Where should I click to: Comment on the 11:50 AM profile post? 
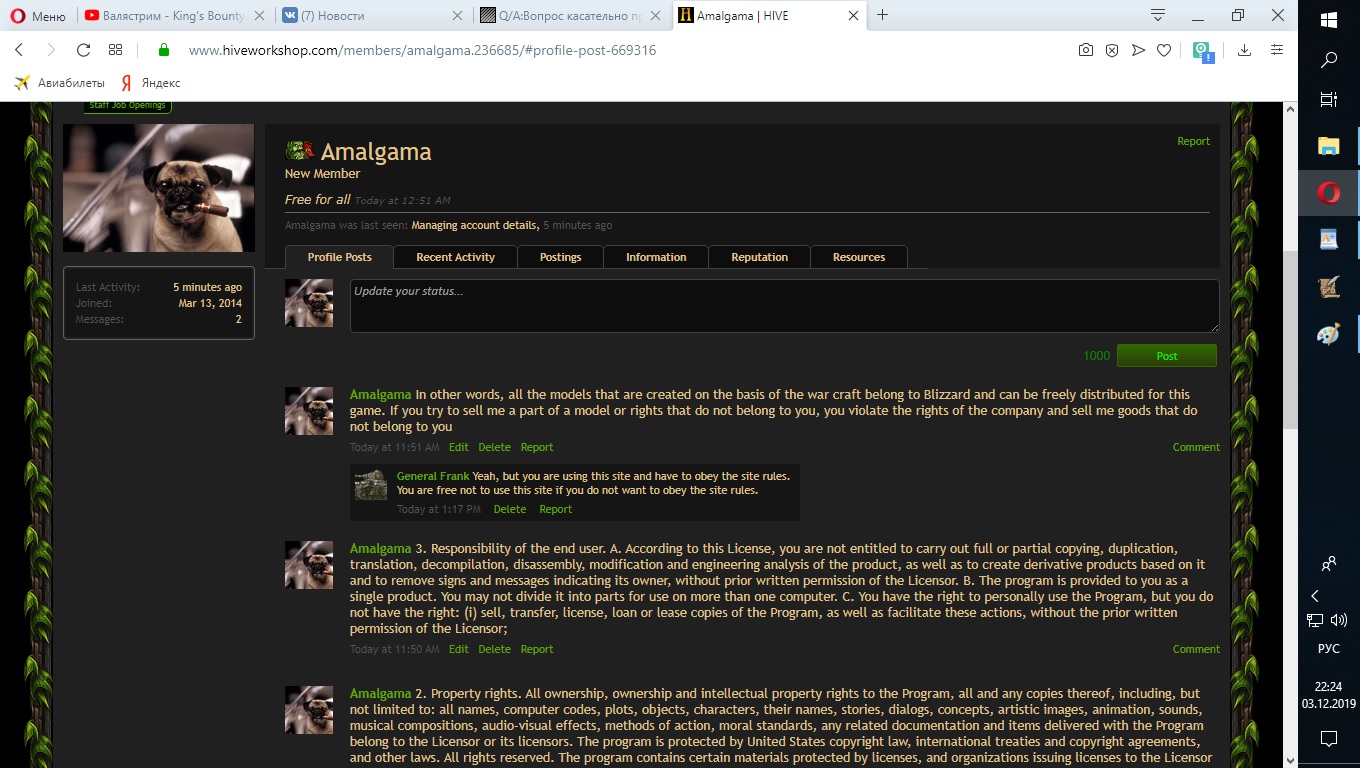coord(1196,649)
